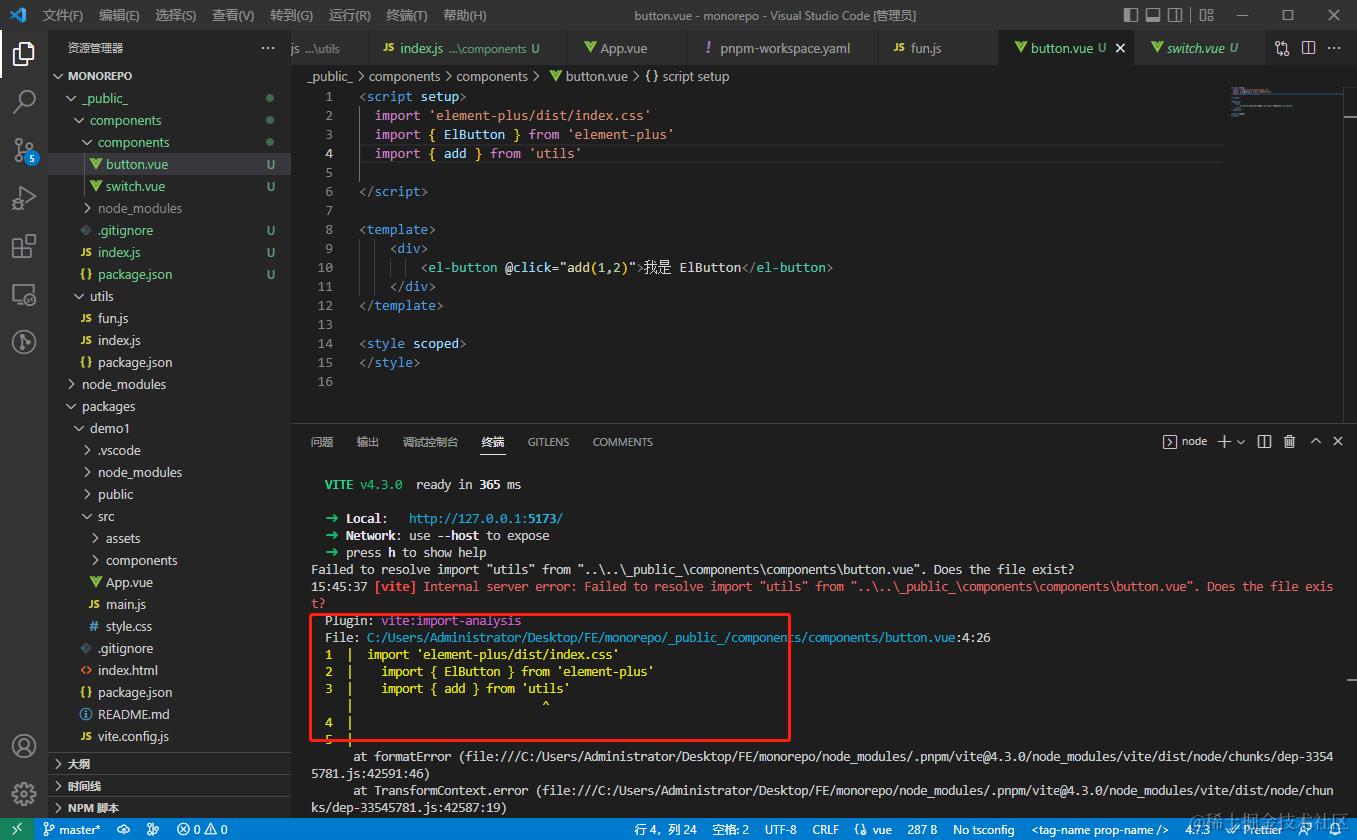The image size is (1357, 840).
Task: Open the Search view in activity bar
Action: pyautogui.click(x=24, y=101)
